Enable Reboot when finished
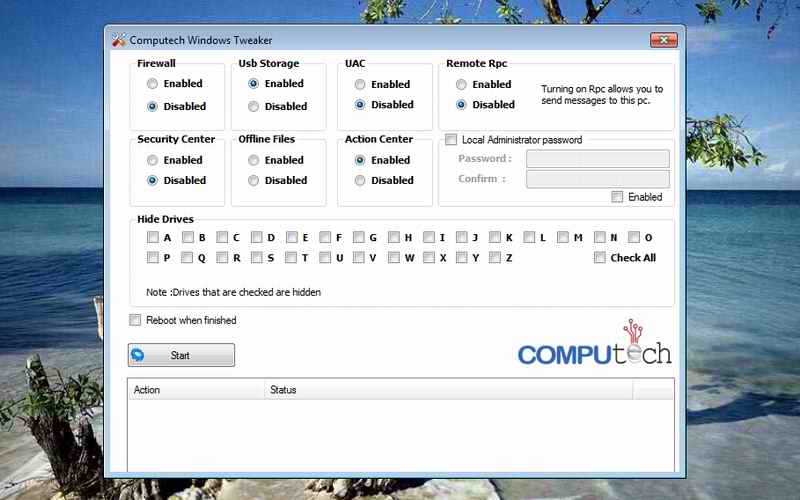 [135, 320]
